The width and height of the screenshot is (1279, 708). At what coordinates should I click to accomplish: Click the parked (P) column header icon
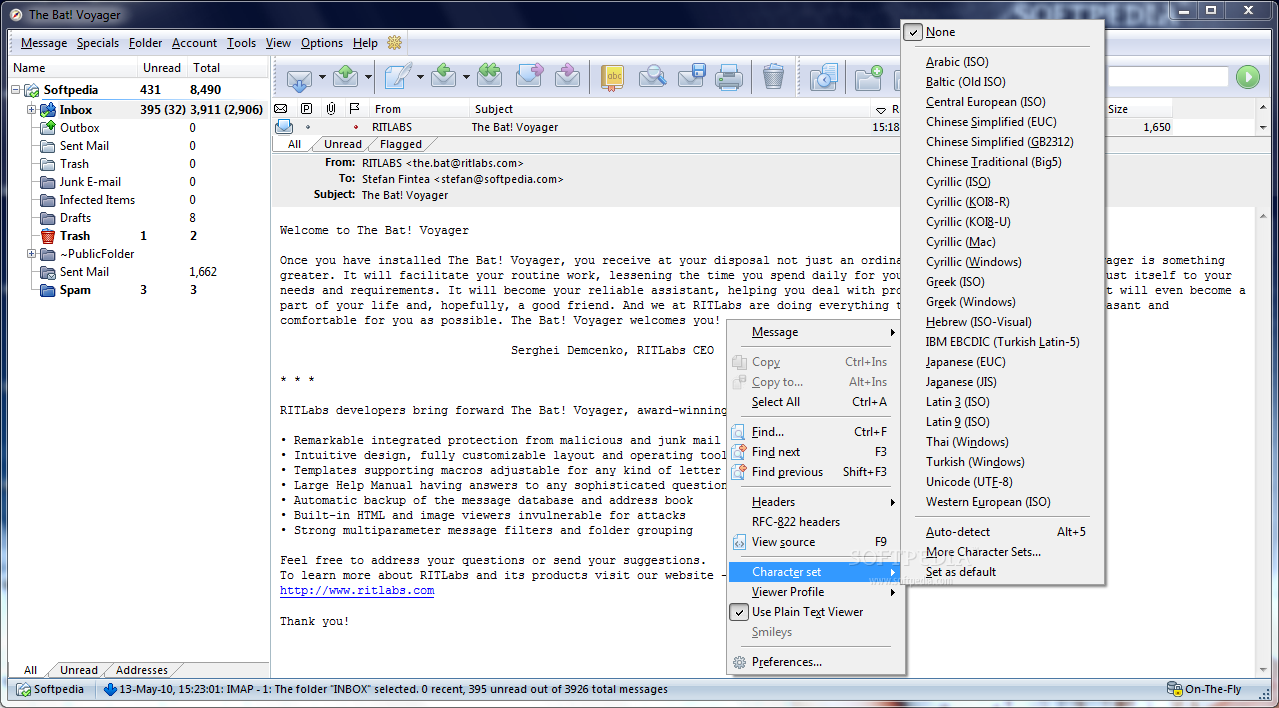point(306,109)
